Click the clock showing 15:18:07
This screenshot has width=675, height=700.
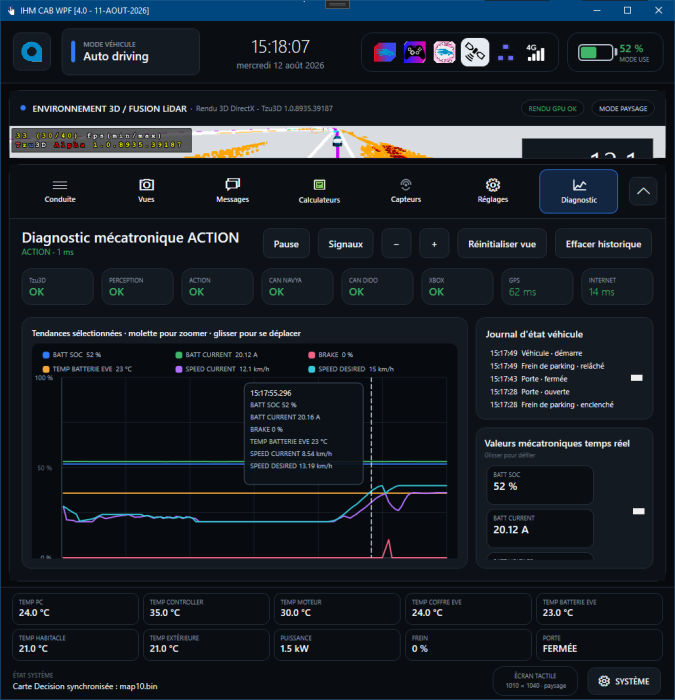click(x=280, y=46)
